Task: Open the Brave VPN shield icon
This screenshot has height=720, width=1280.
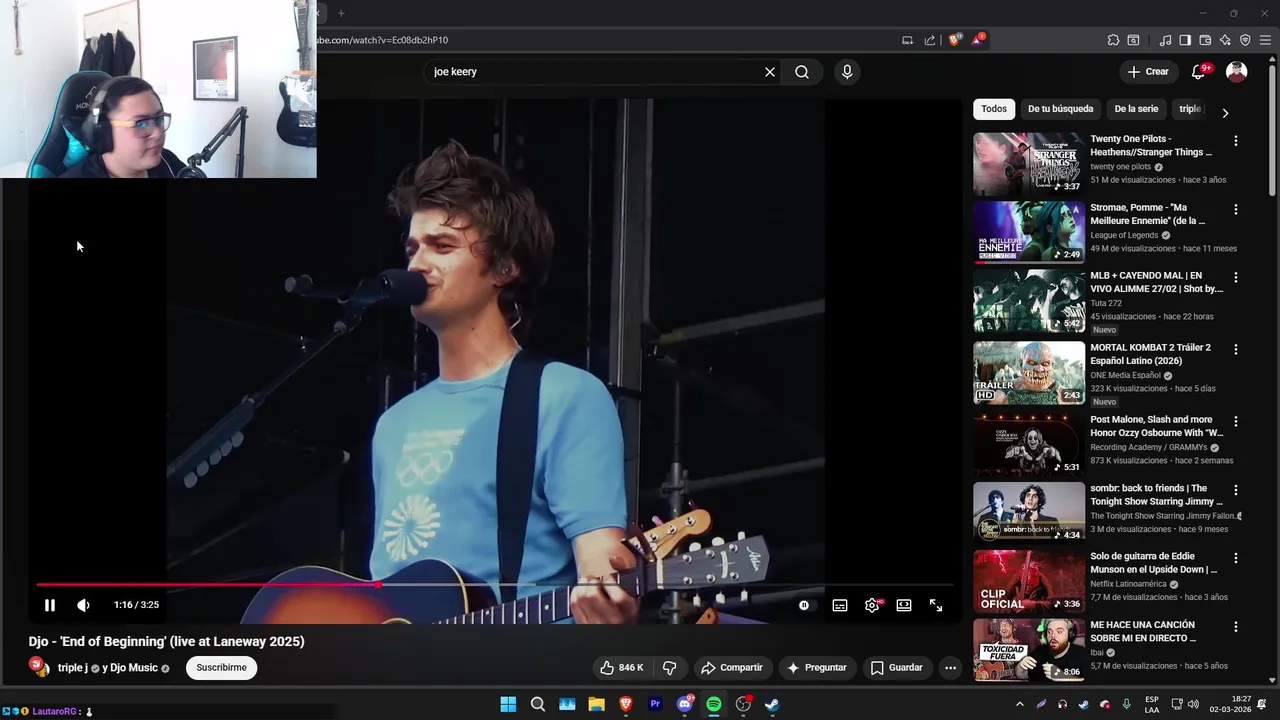Action: [x=1245, y=40]
